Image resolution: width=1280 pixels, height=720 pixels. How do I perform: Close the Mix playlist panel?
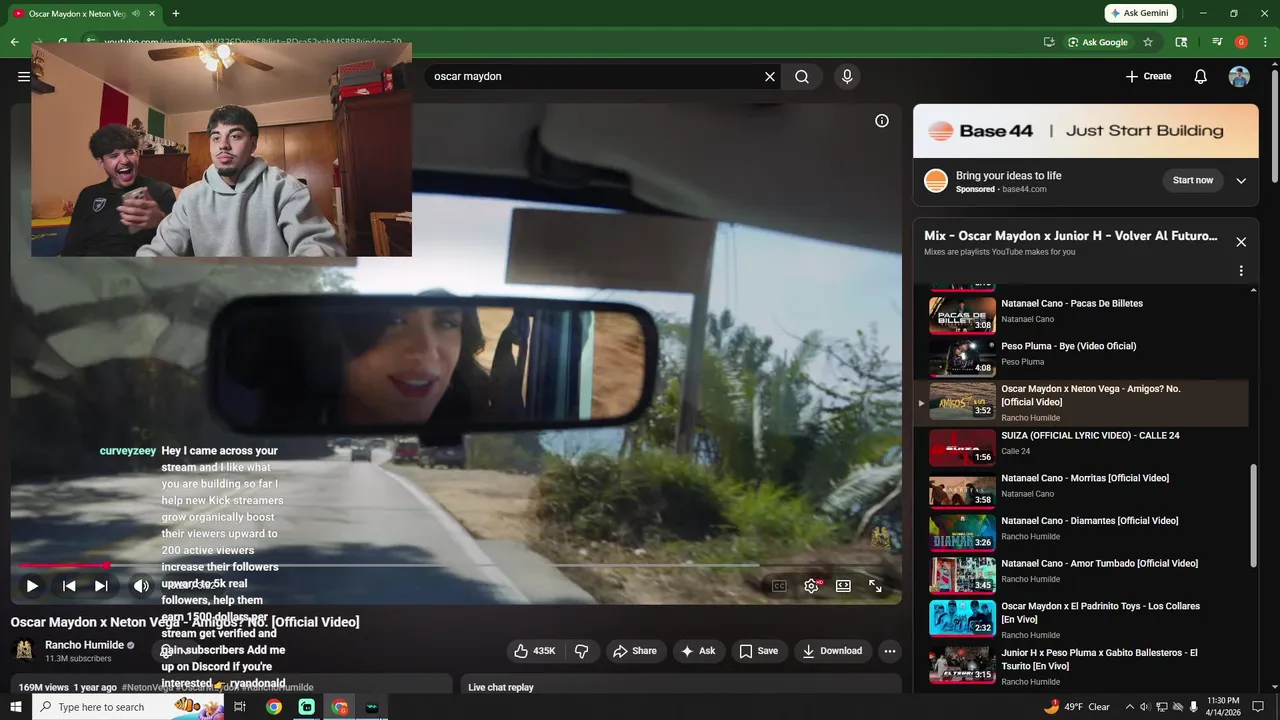[x=1241, y=242]
